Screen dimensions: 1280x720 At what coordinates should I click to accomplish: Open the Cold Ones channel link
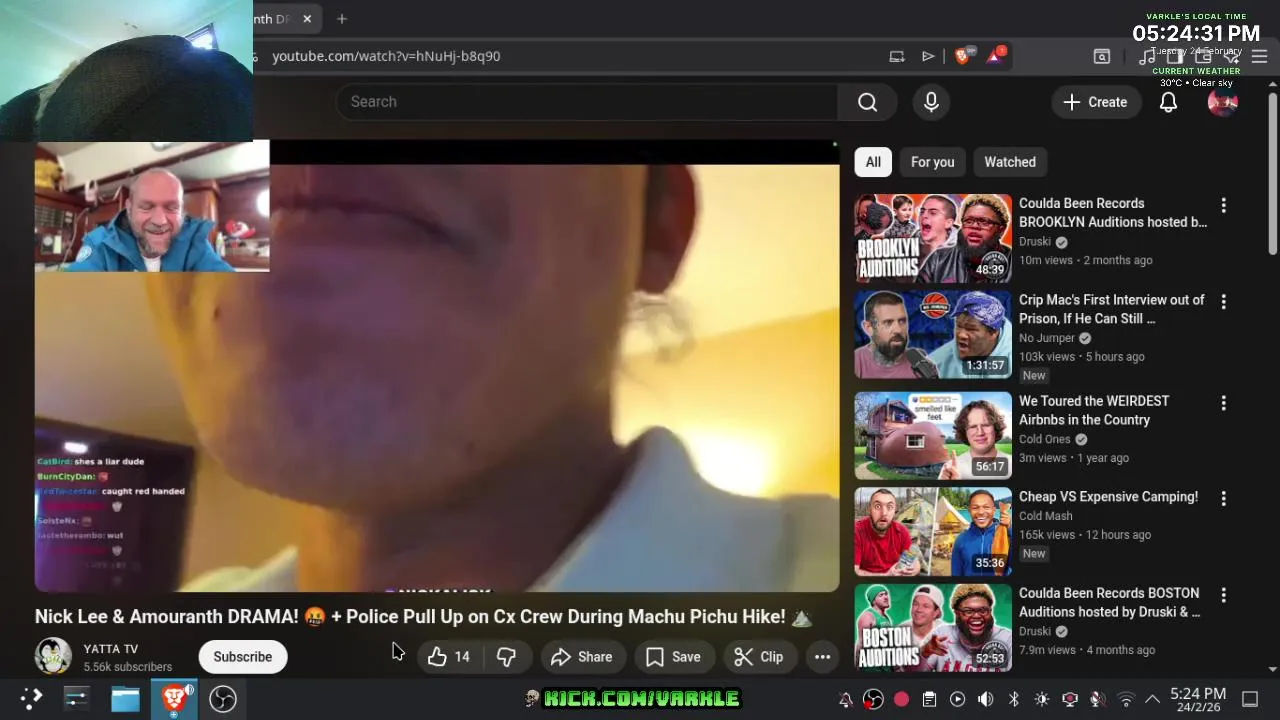click(x=1045, y=439)
